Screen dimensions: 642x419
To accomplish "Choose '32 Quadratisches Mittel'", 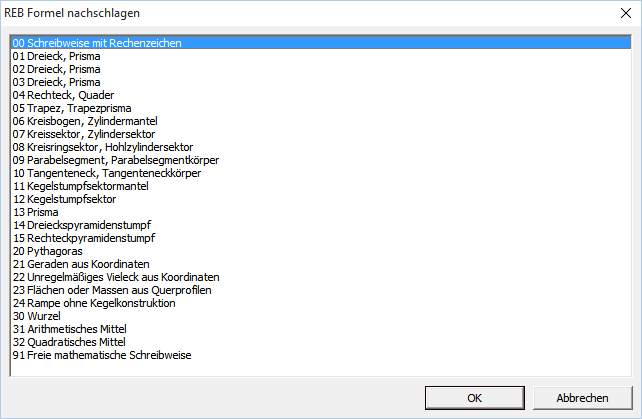I will (321, 342).
